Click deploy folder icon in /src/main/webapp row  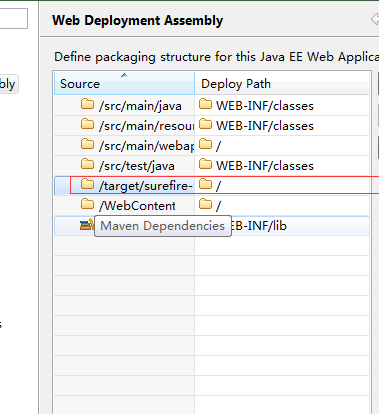[205, 144]
